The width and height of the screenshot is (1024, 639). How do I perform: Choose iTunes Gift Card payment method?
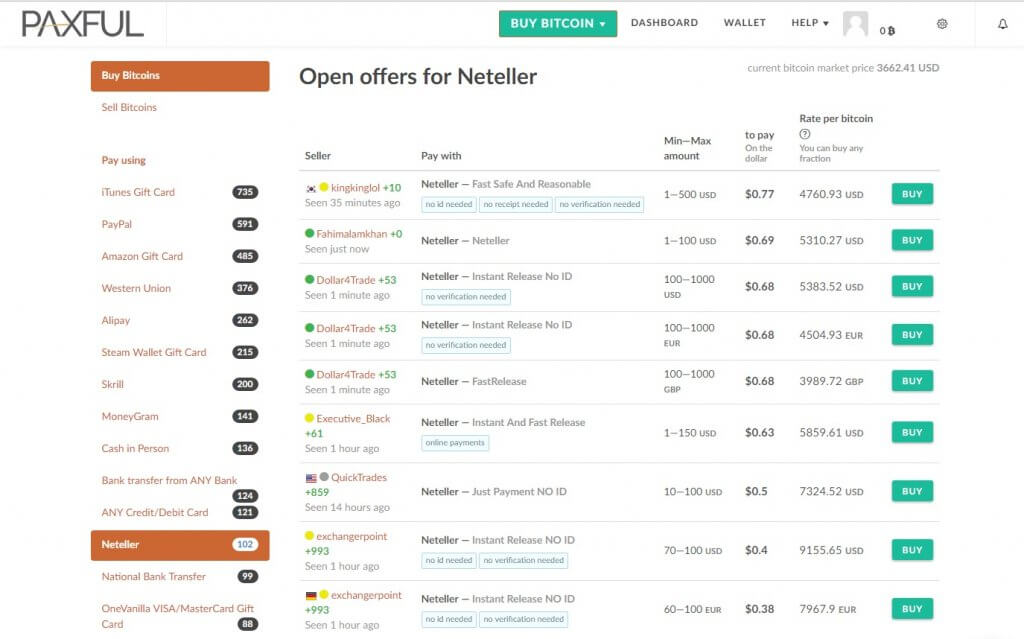pyautogui.click(x=138, y=192)
